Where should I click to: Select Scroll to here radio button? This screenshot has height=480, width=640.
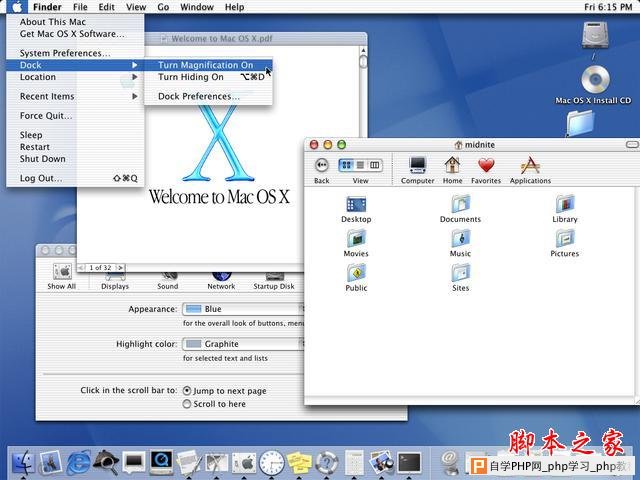tap(187, 404)
